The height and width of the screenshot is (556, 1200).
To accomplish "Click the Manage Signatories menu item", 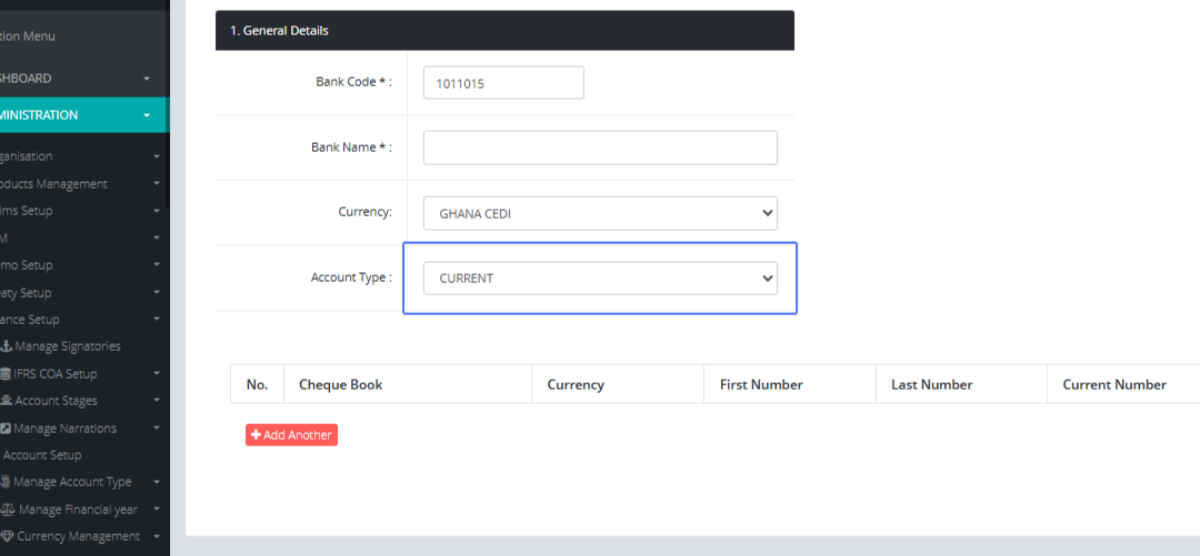I will [x=67, y=347].
